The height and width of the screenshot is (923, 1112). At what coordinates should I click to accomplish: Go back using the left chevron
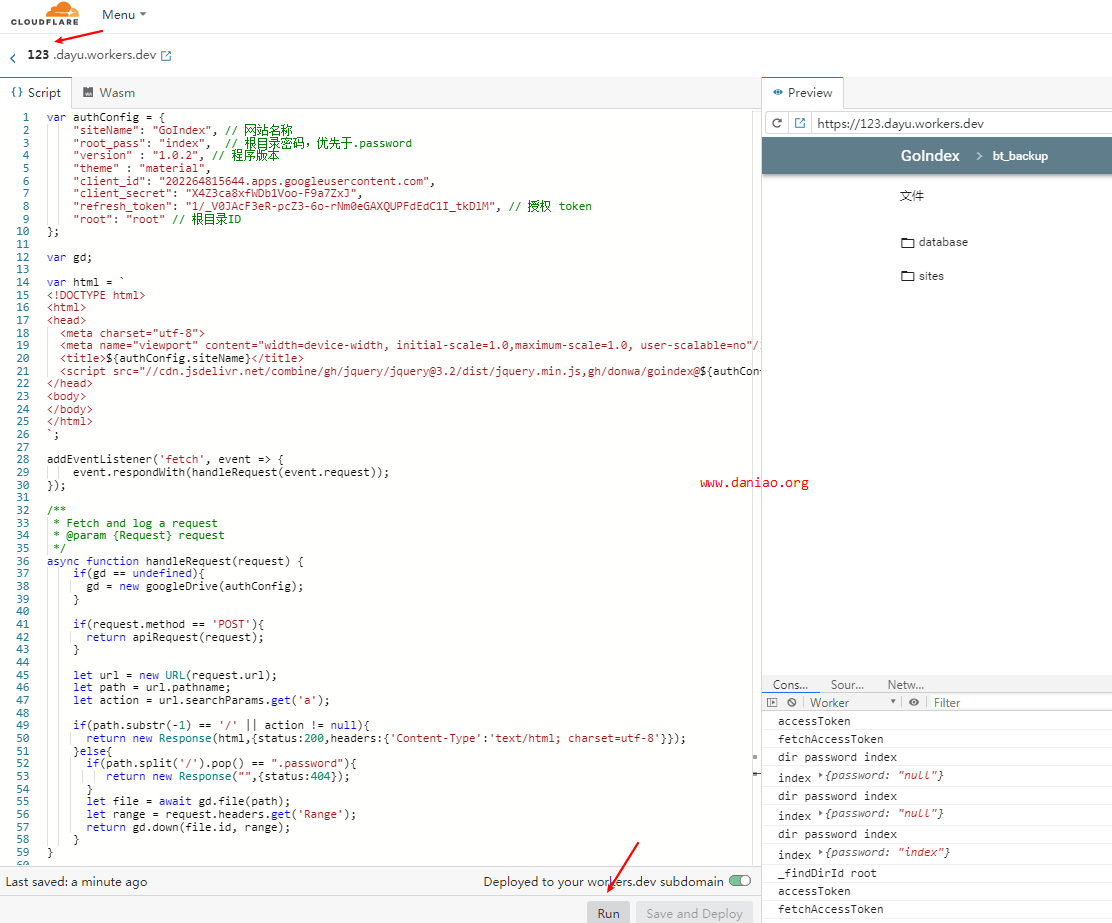[13, 58]
